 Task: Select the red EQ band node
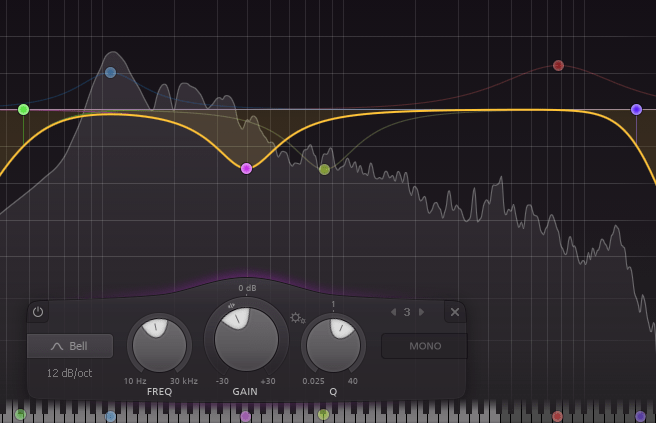558,66
